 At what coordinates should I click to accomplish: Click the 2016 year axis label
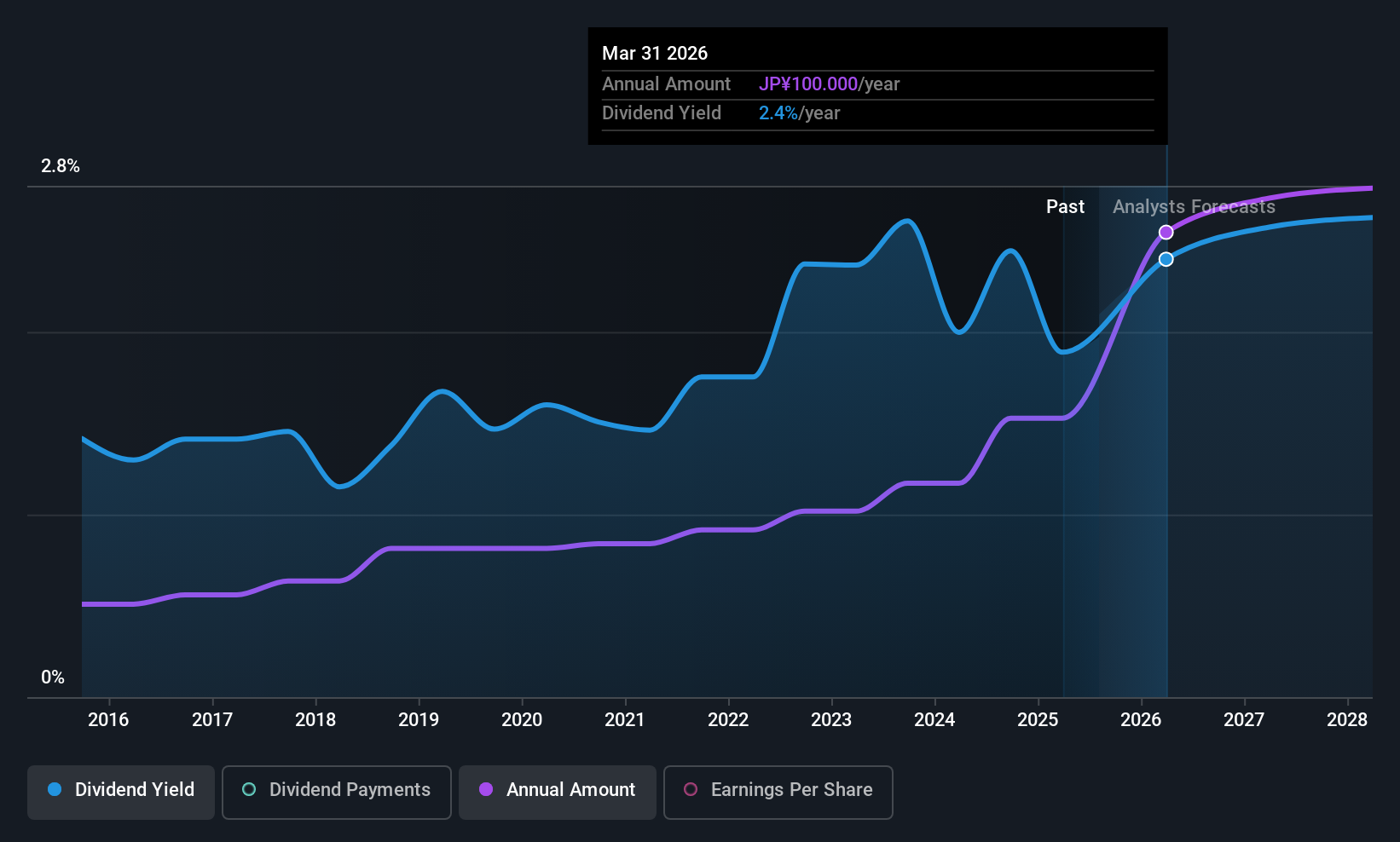(107, 719)
